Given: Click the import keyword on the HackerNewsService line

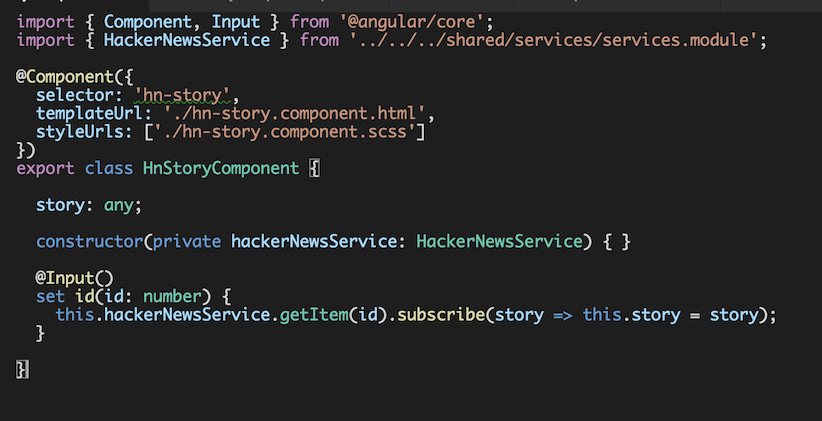Looking at the screenshot, I should 46,40.
